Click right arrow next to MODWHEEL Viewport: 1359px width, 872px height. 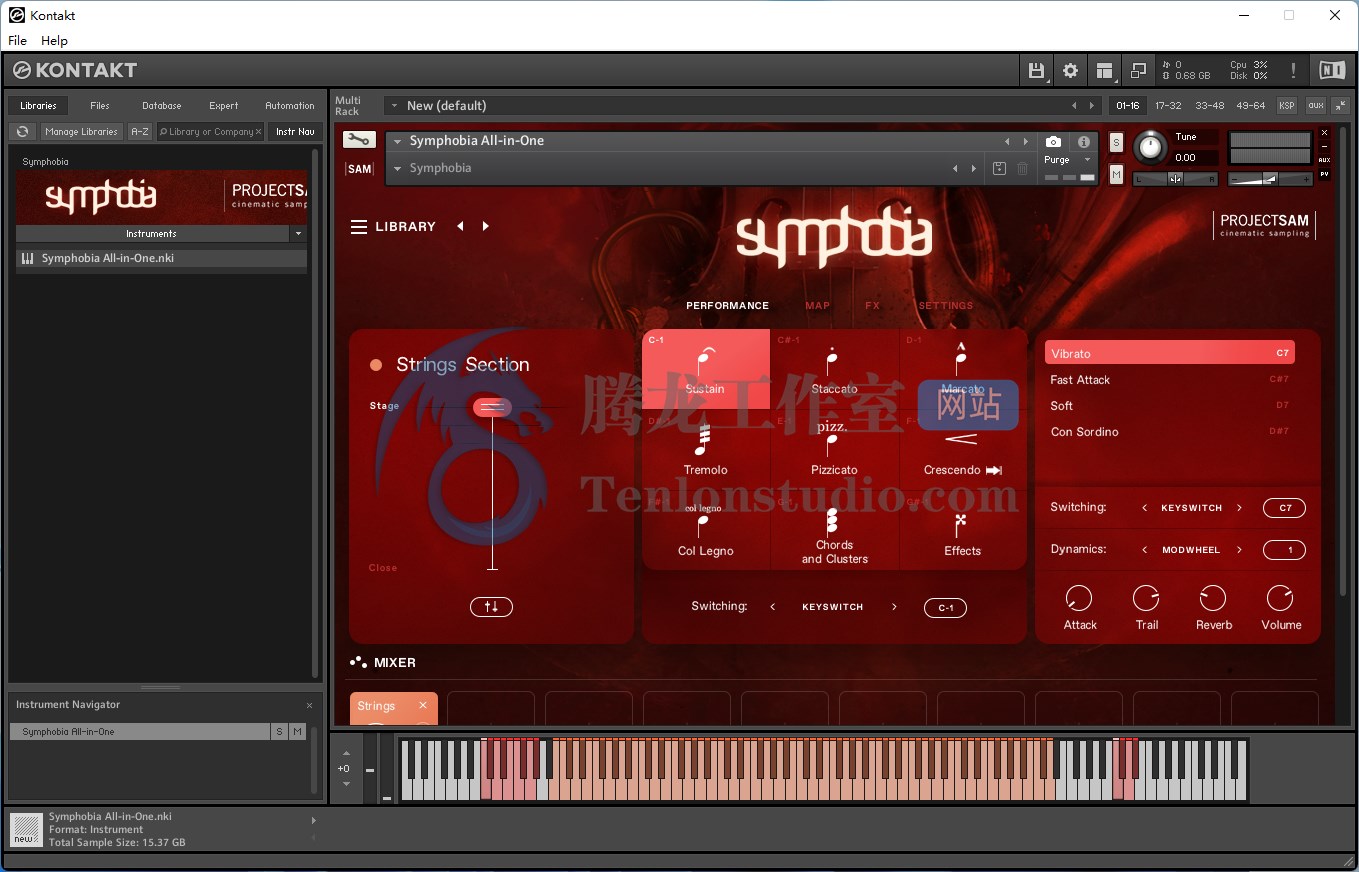(1239, 550)
